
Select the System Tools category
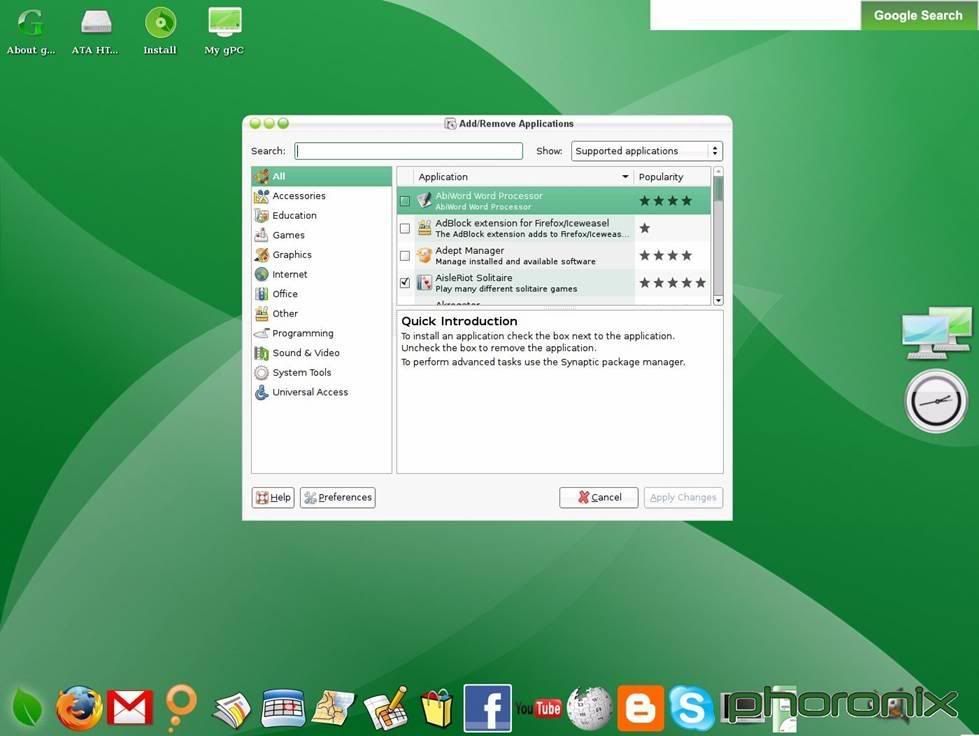pyautogui.click(x=322, y=373)
